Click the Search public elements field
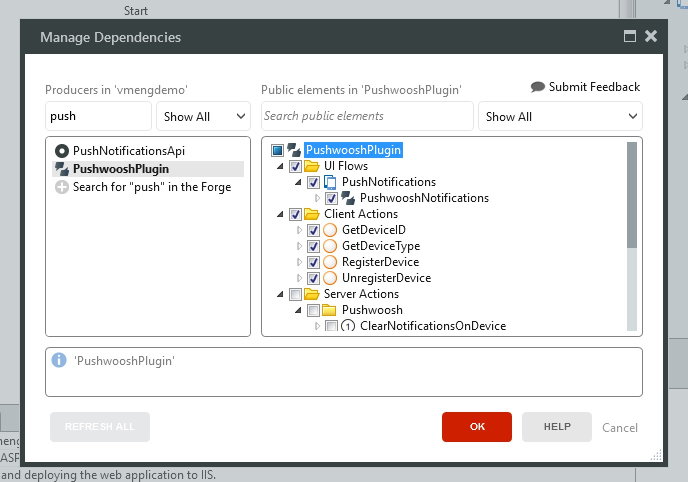Screen dimensions: 688x482 click(x=366, y=116)
